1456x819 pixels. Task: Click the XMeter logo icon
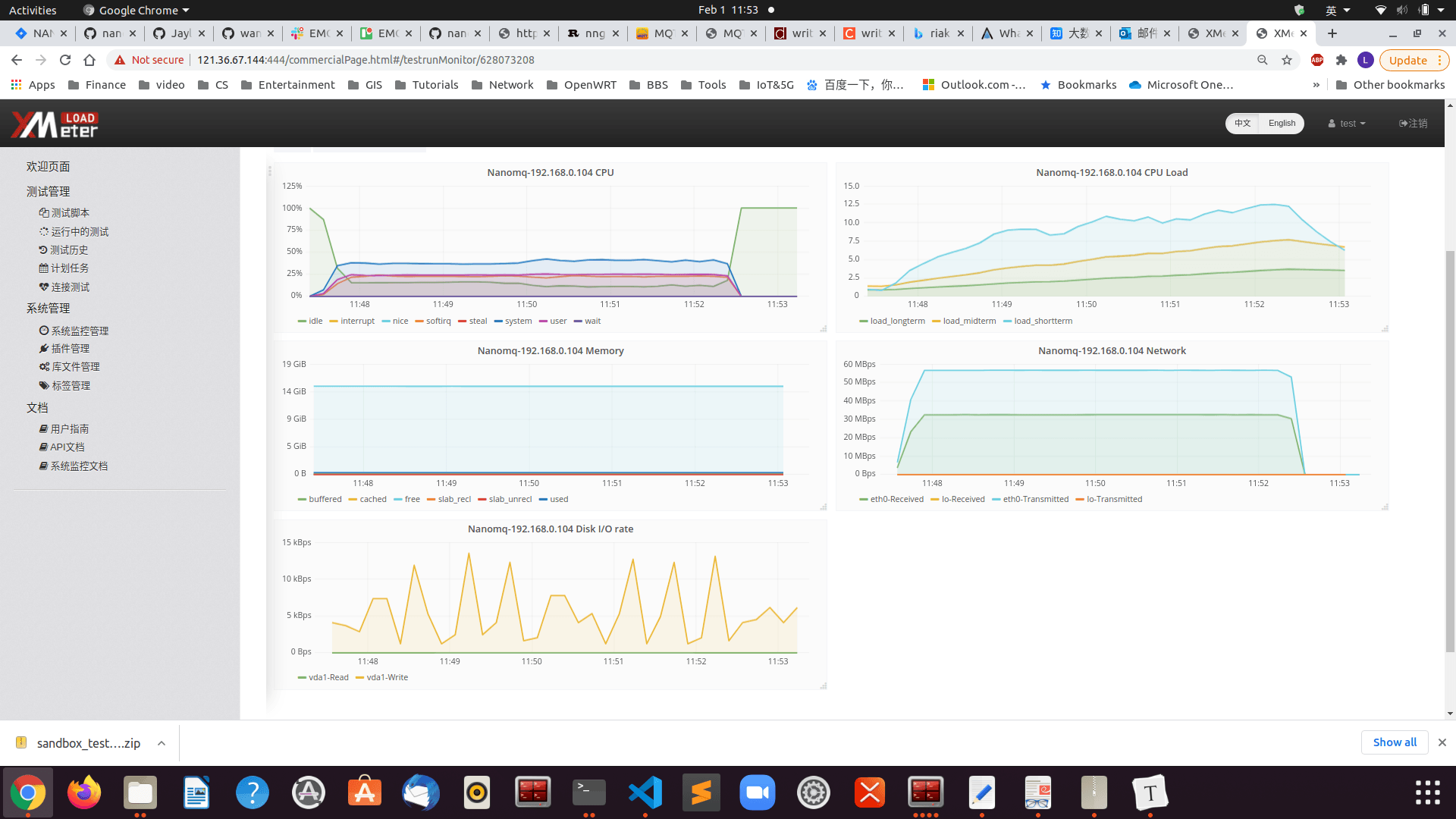click(55, 124)
